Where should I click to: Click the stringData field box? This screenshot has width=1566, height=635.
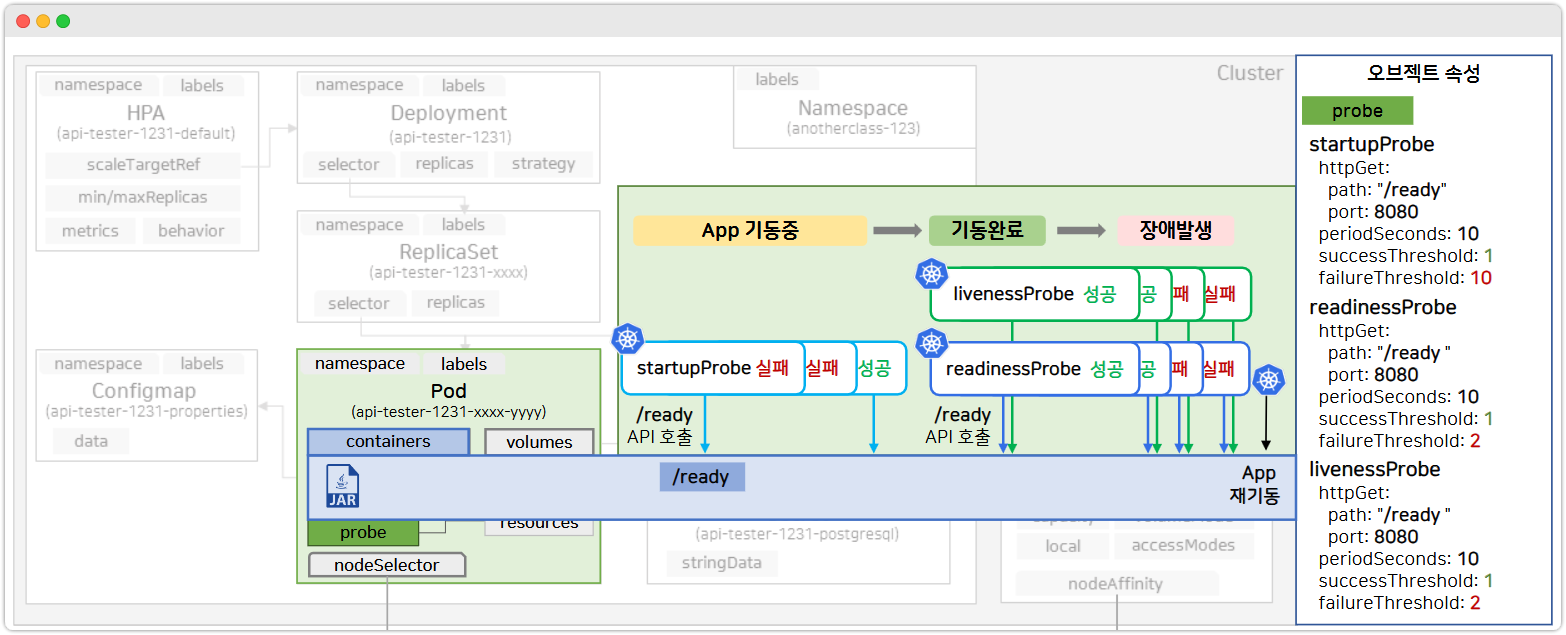(x=722, y=563)
